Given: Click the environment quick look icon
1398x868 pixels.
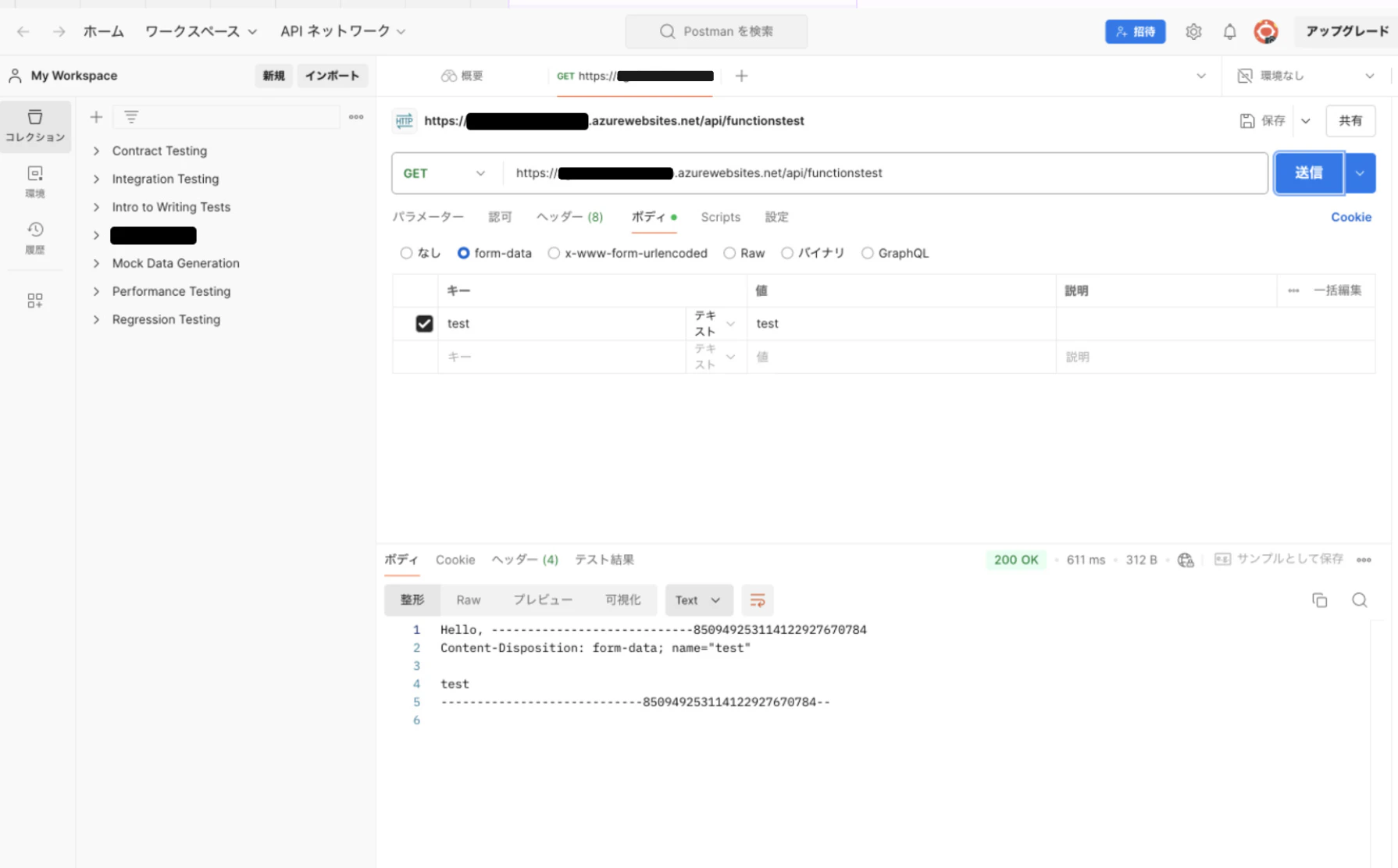Looking at the screenshot, I should click(1245, 76).
